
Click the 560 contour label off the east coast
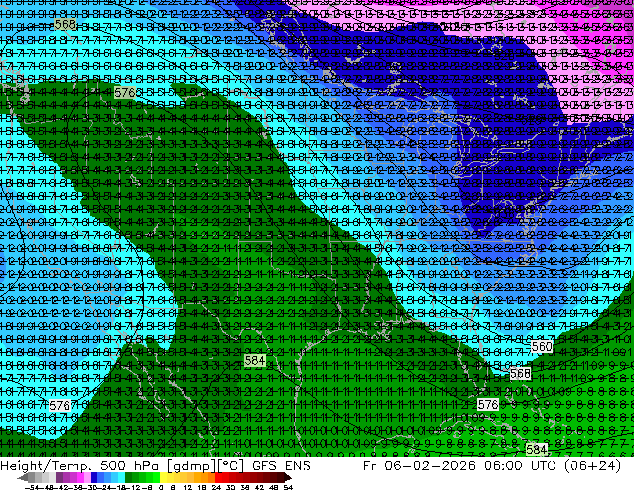coord(541,346)
